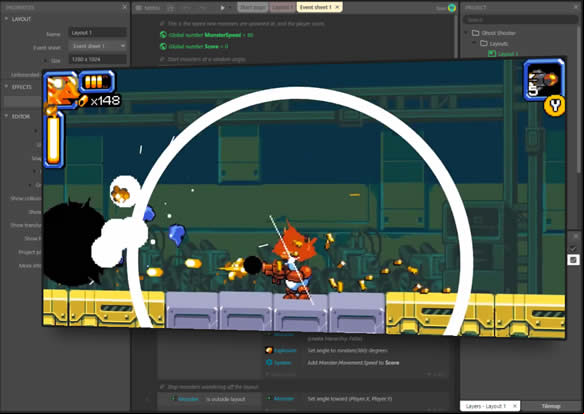Select the Global number Score row
584x414 pixels.
[194, 47]
